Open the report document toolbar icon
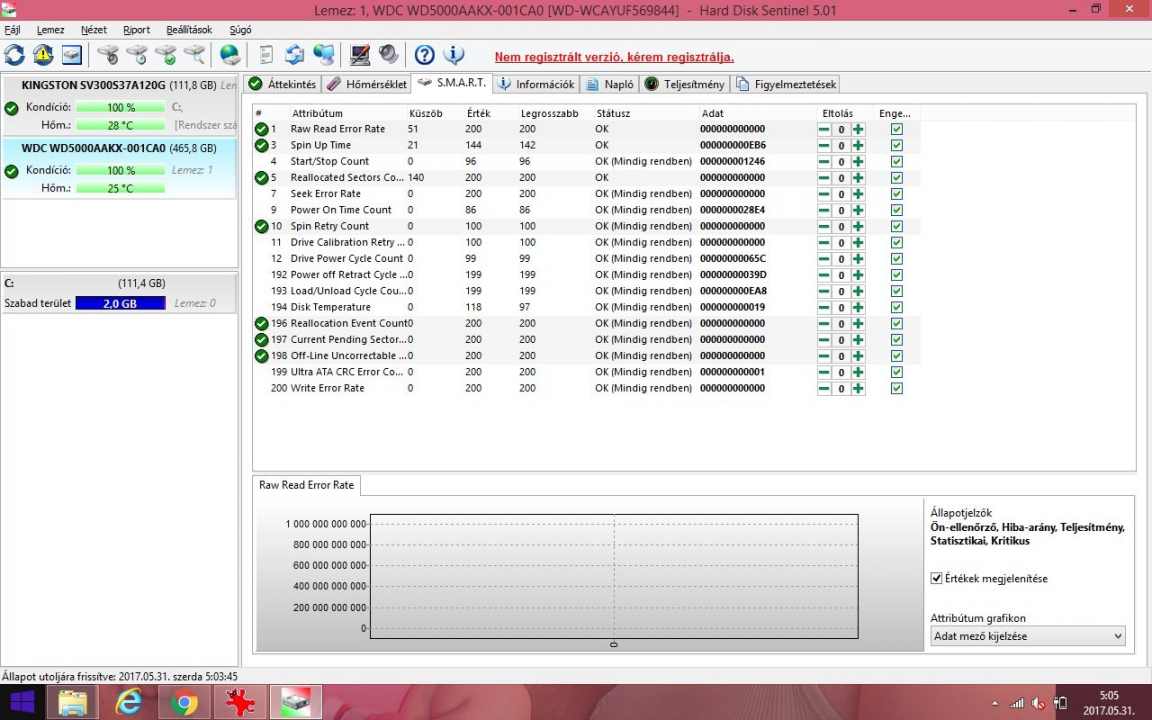1152x720 pixels. (x=267, y=55)
